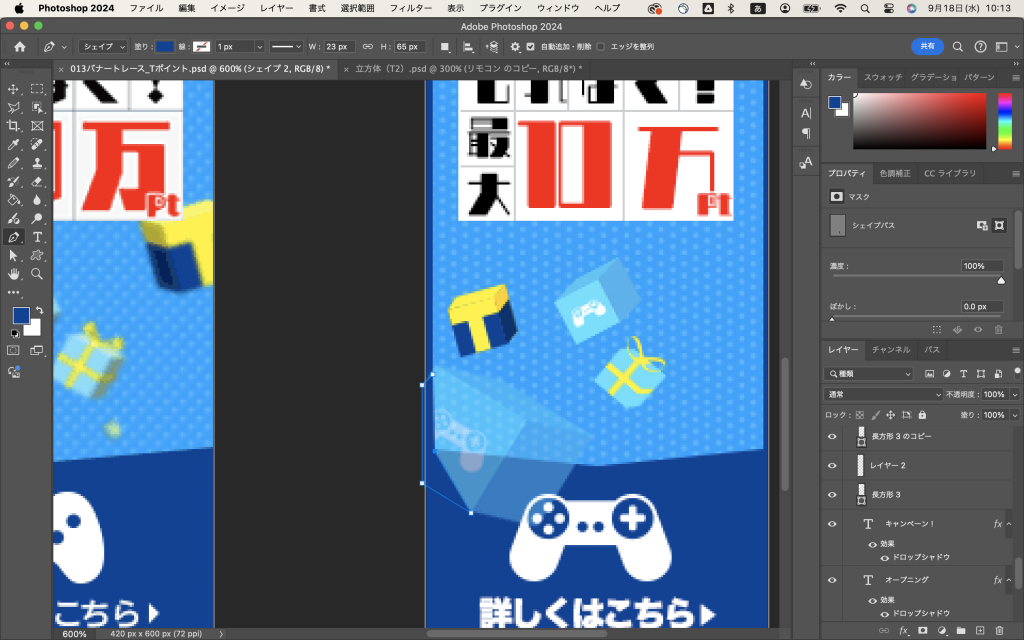This screenshot has height=640, width=1024.
Task: Choose the Zoom tool in toolbar
Action: point(37,273)
